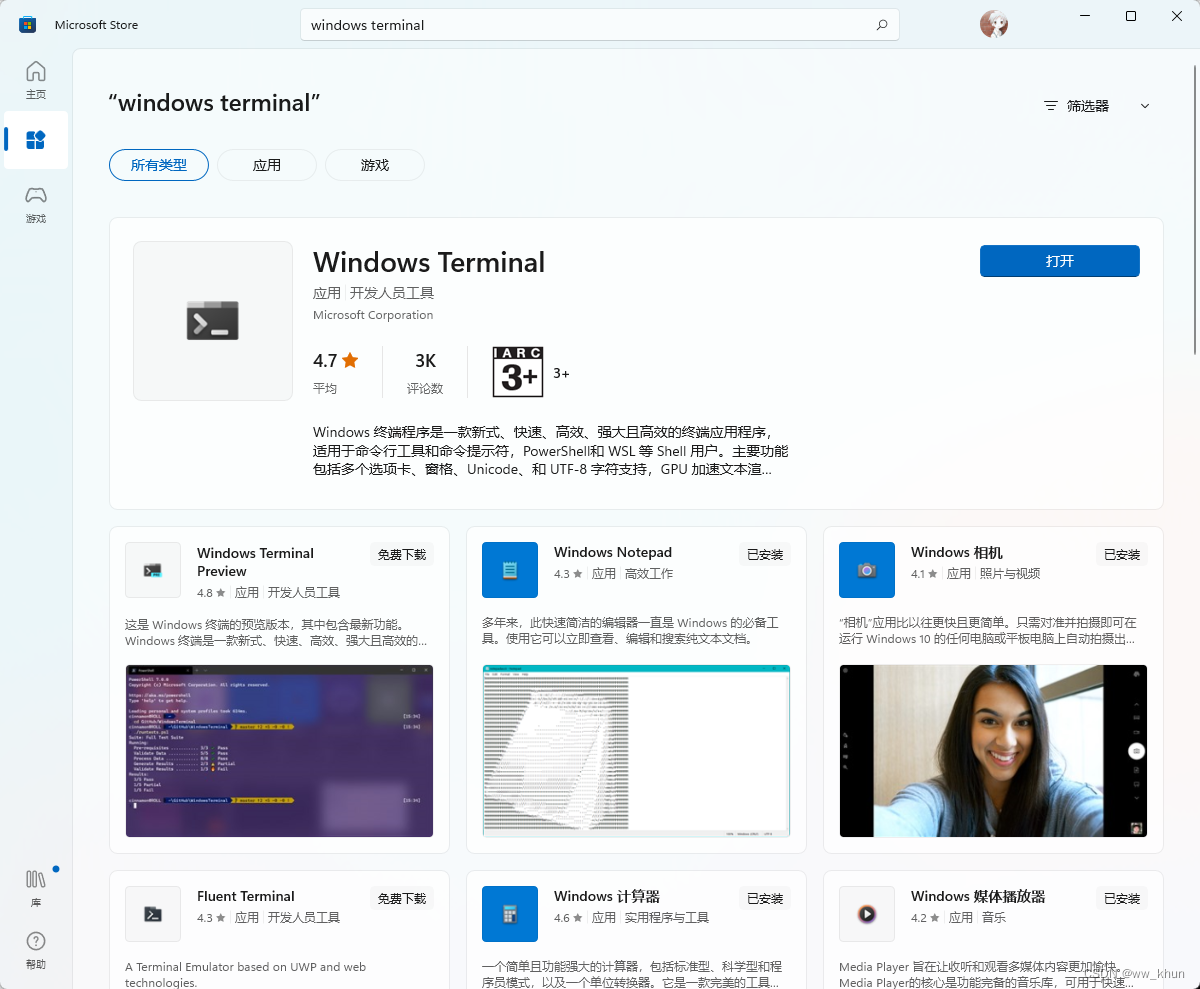Click the Windows Notepad title
The height and width of the screenshot is (989, 1200).
(x=613, y=552)
